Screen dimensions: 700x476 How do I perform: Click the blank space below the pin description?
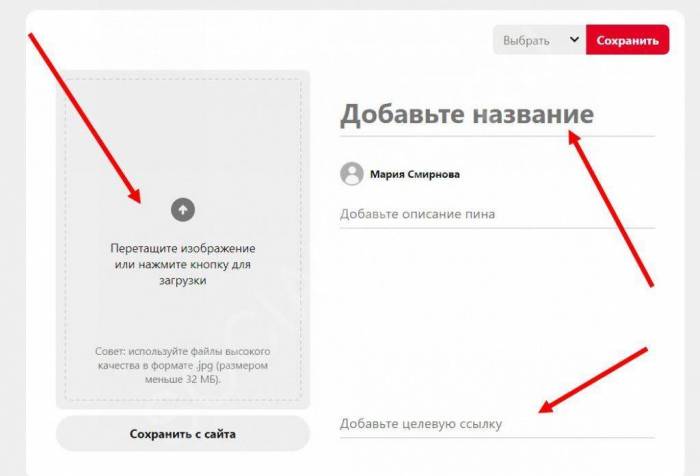tap(497, 317)
